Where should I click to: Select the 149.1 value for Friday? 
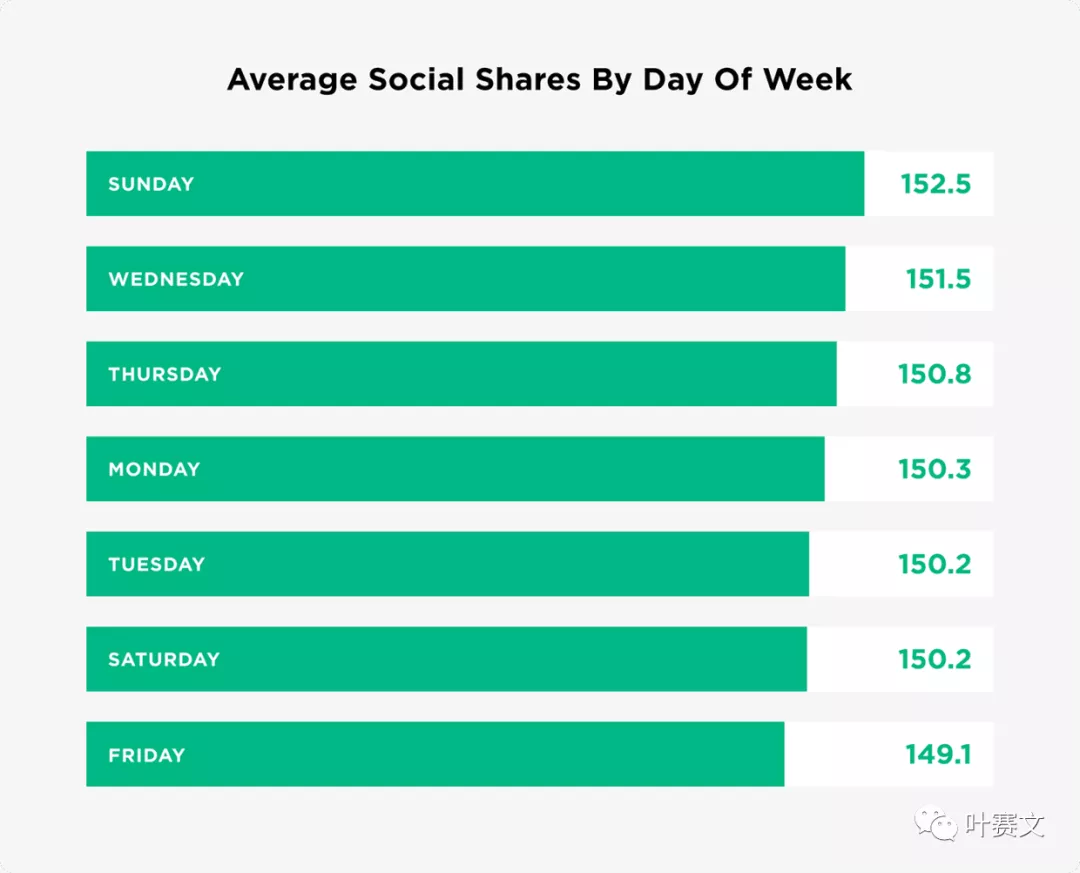tap(938, 754)
